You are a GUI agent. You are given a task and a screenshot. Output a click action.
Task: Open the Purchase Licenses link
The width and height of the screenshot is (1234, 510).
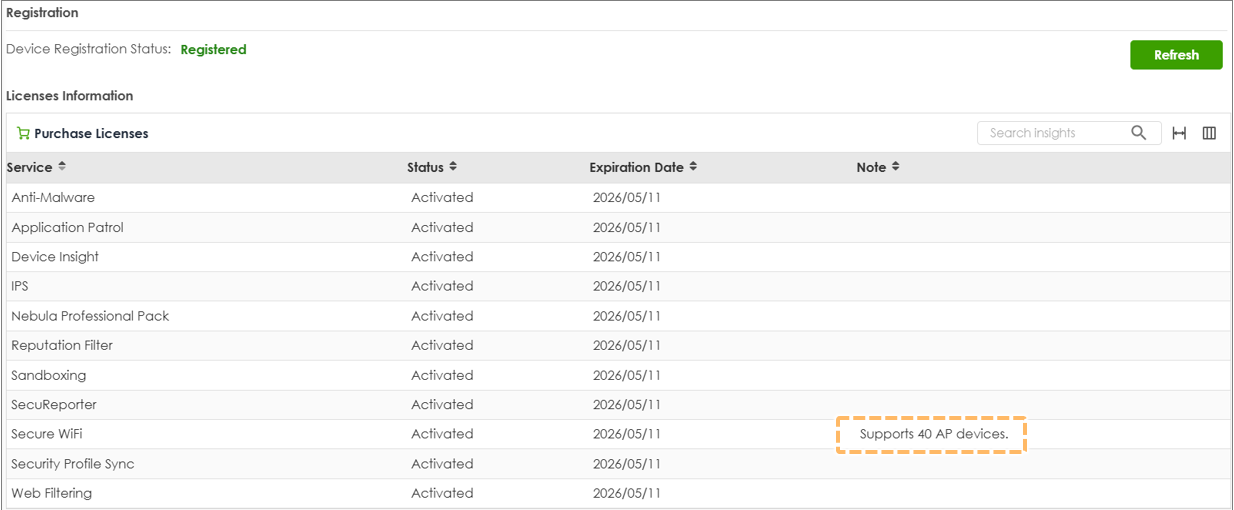click(x=91, y=133)
